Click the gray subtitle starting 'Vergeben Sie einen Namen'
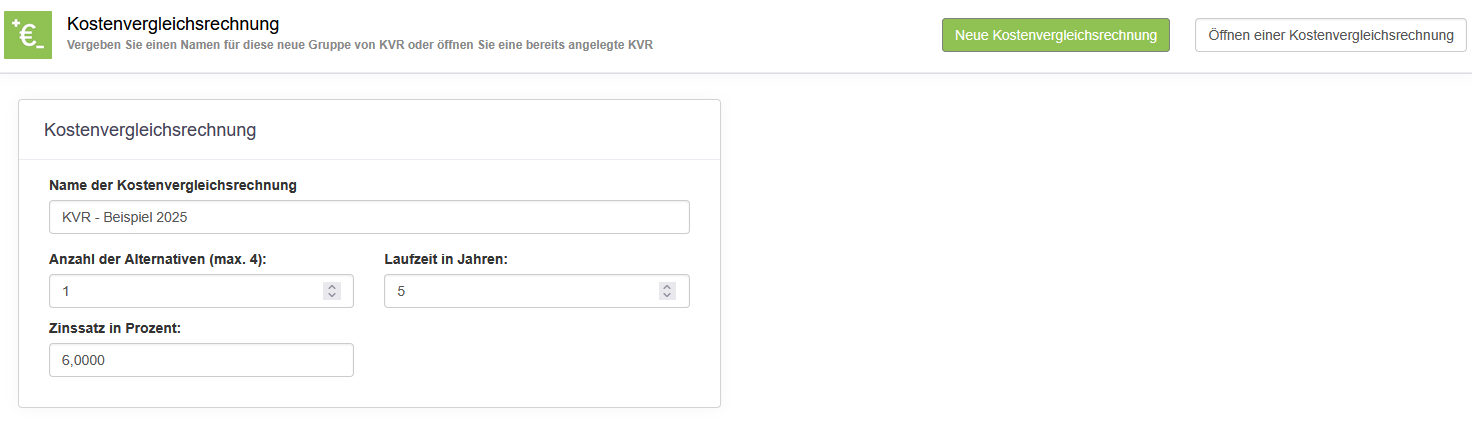This screenshot has height=421, width=1472. (360, 45)
